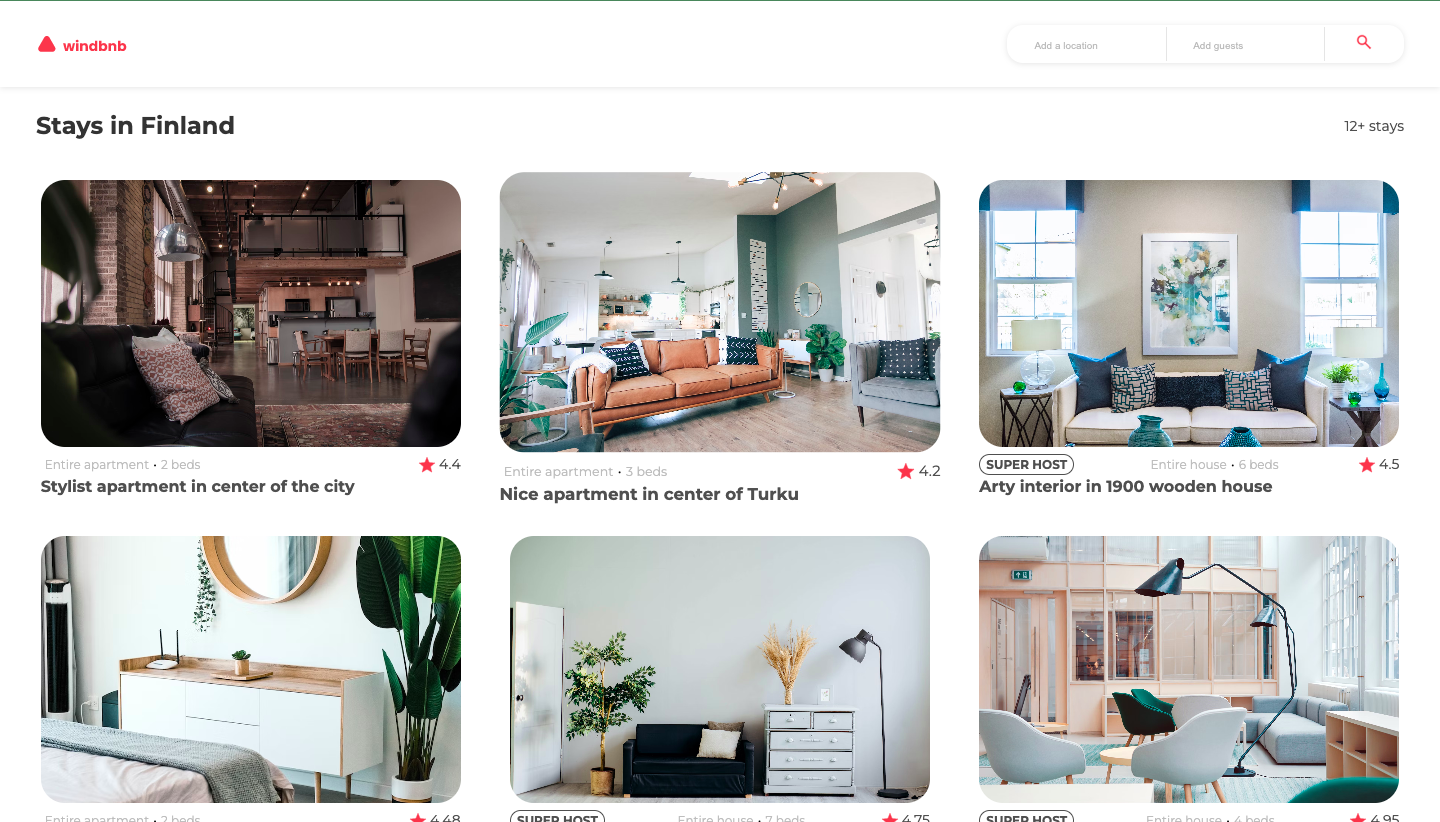
Task: Select the photo with floral painting between windows
Action: tap(1189, 313)
